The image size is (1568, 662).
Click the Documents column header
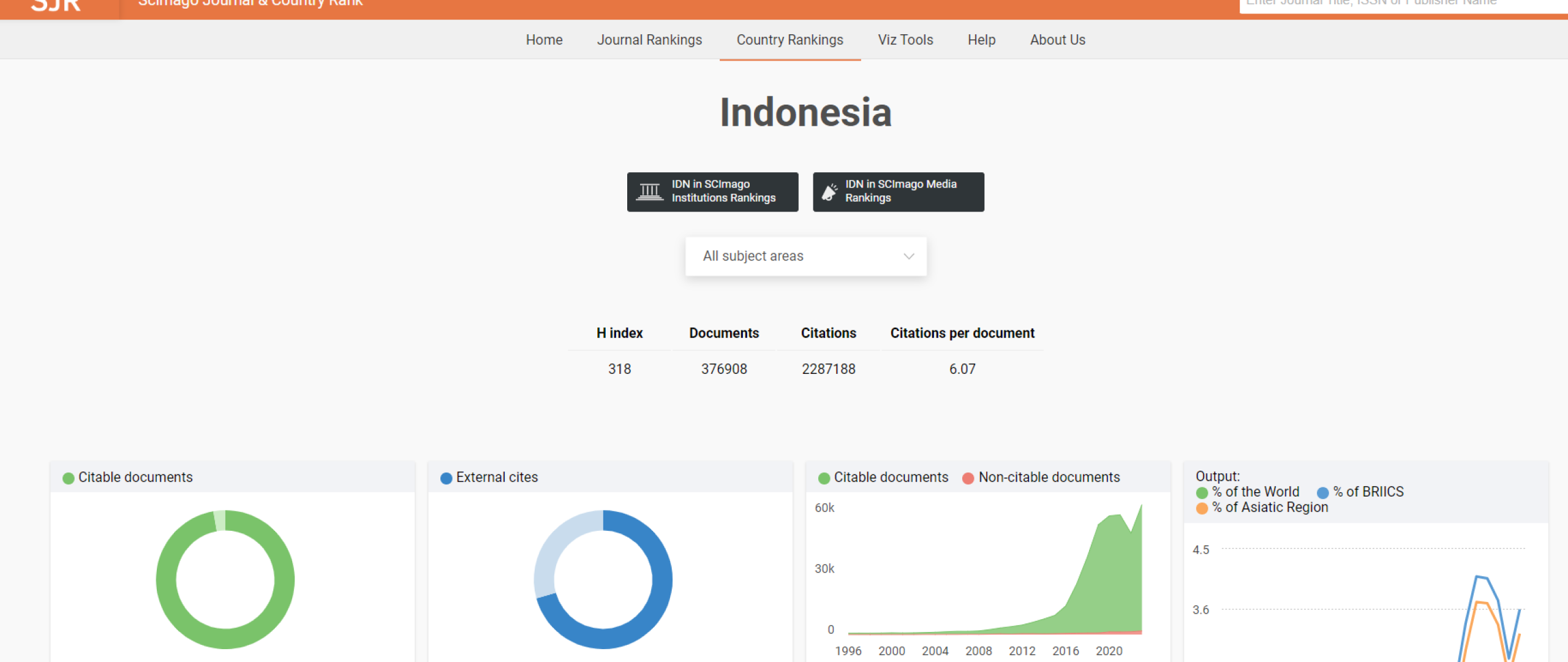pyautogui.click(x=724, y=333)
